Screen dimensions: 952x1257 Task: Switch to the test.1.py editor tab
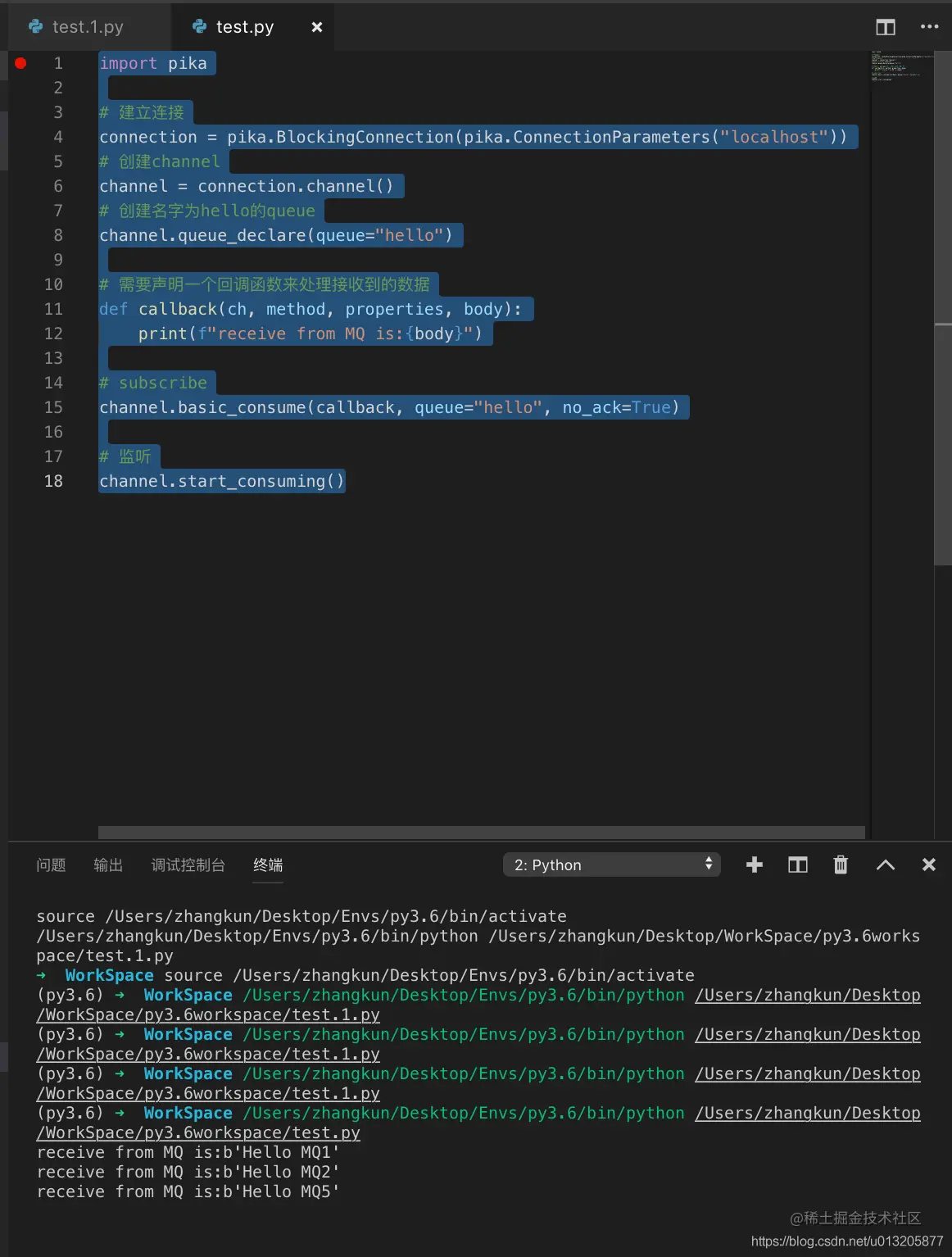[88, 27]
